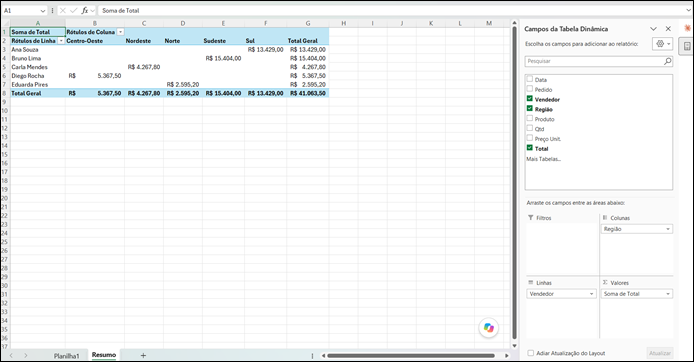Select cell with Ana Souza
This screenshot has height=362, width=694.
click(x=38, y=50)
